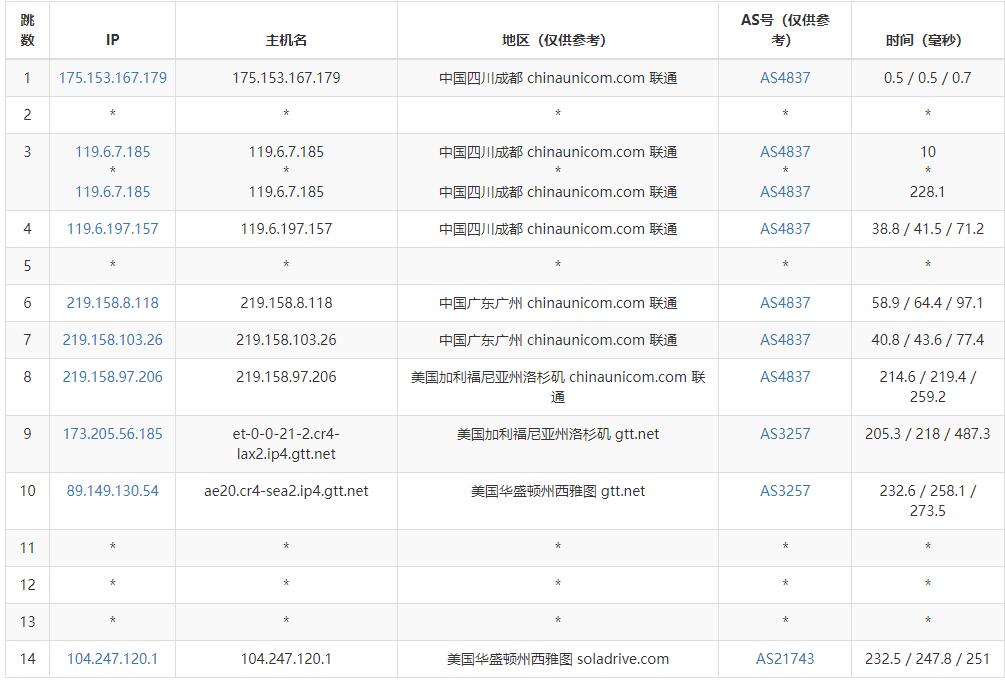1005x682 pixels.
Task: Open the 89.149.130.54 IP link
Action: click(x=113, y=491)
